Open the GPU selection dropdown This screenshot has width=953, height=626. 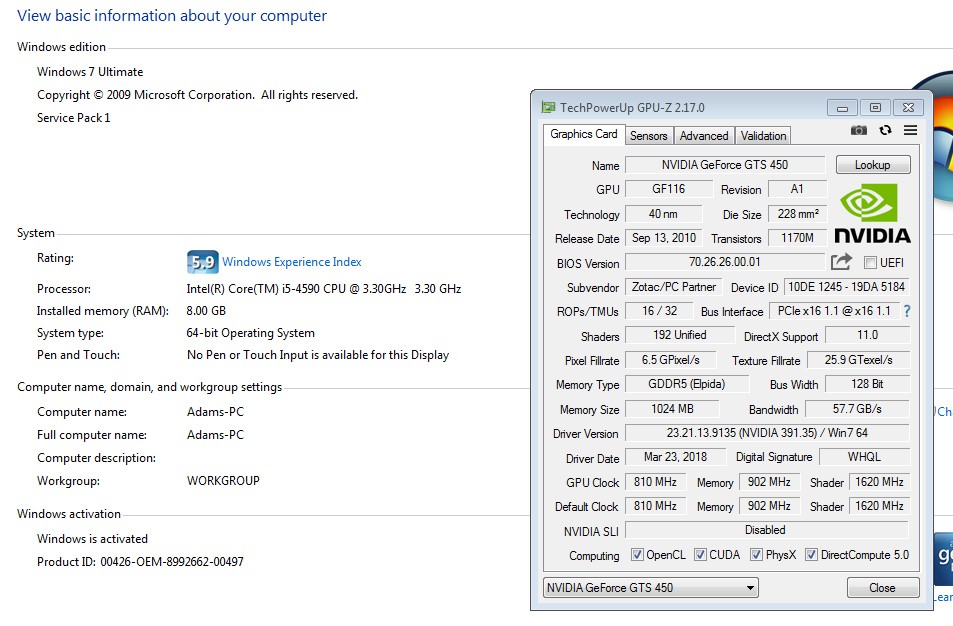[651, 588]
